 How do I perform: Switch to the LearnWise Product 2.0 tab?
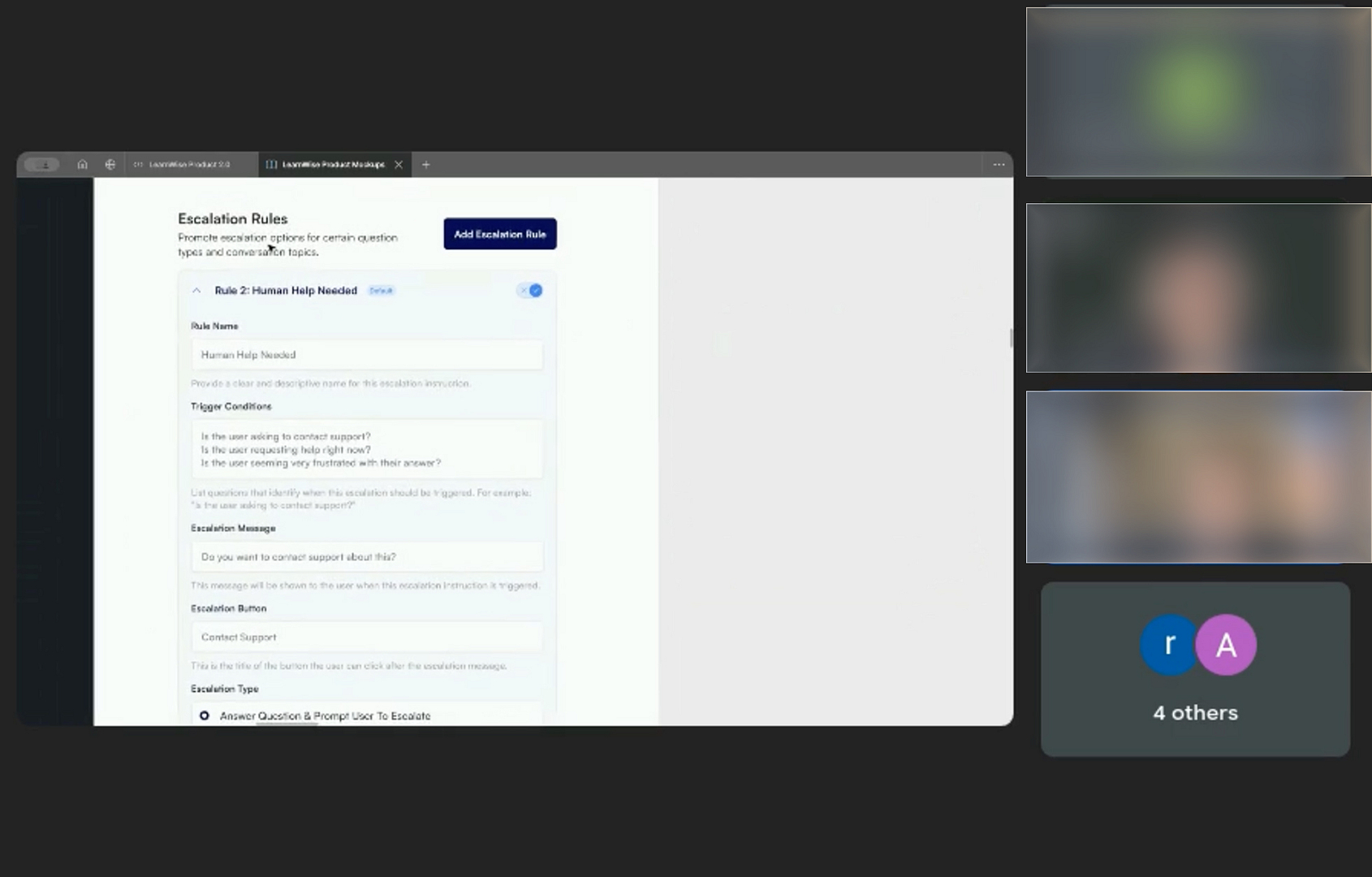(191, 164)
